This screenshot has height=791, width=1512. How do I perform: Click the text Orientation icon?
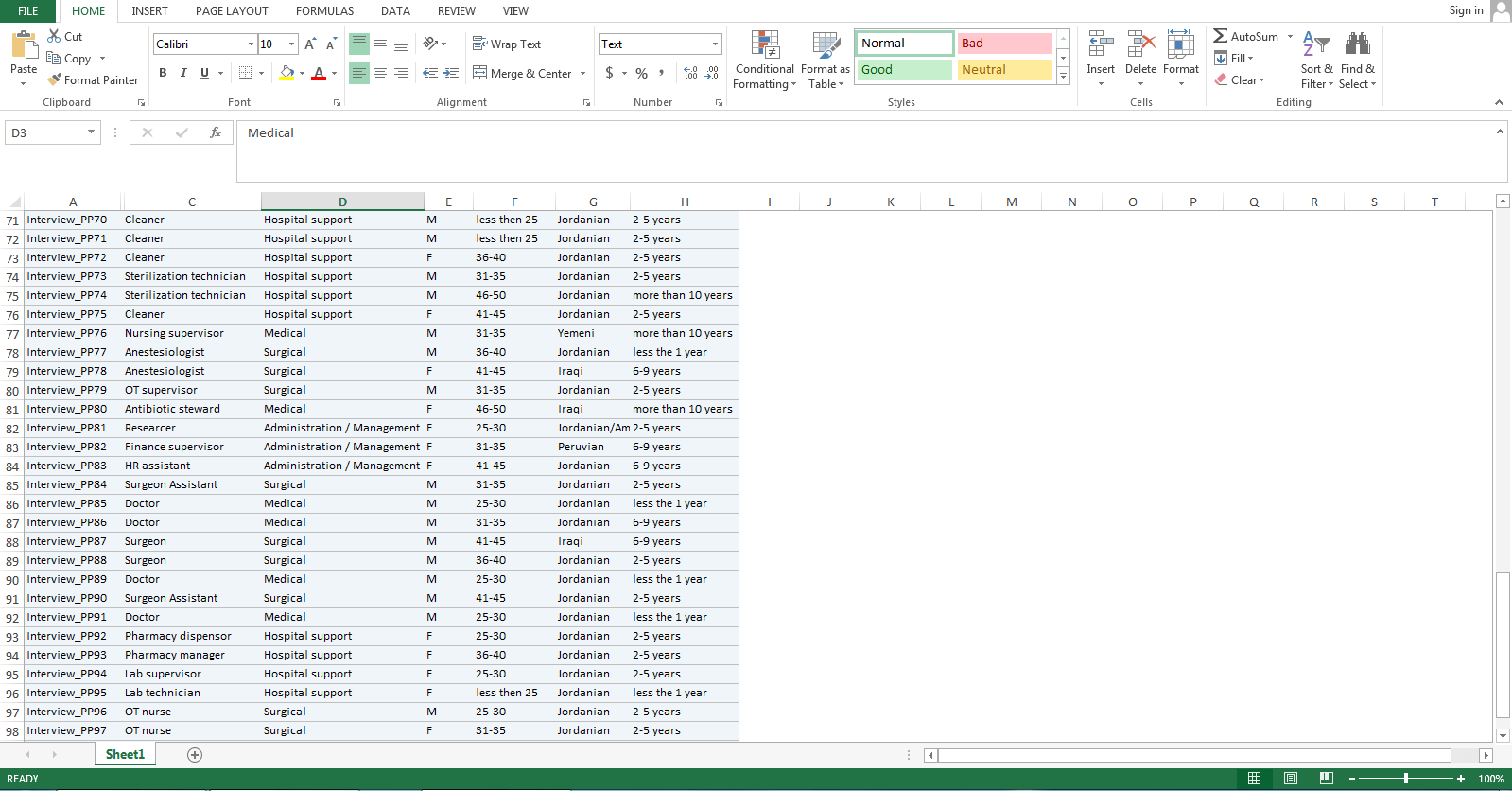click(x=430, y=44)
